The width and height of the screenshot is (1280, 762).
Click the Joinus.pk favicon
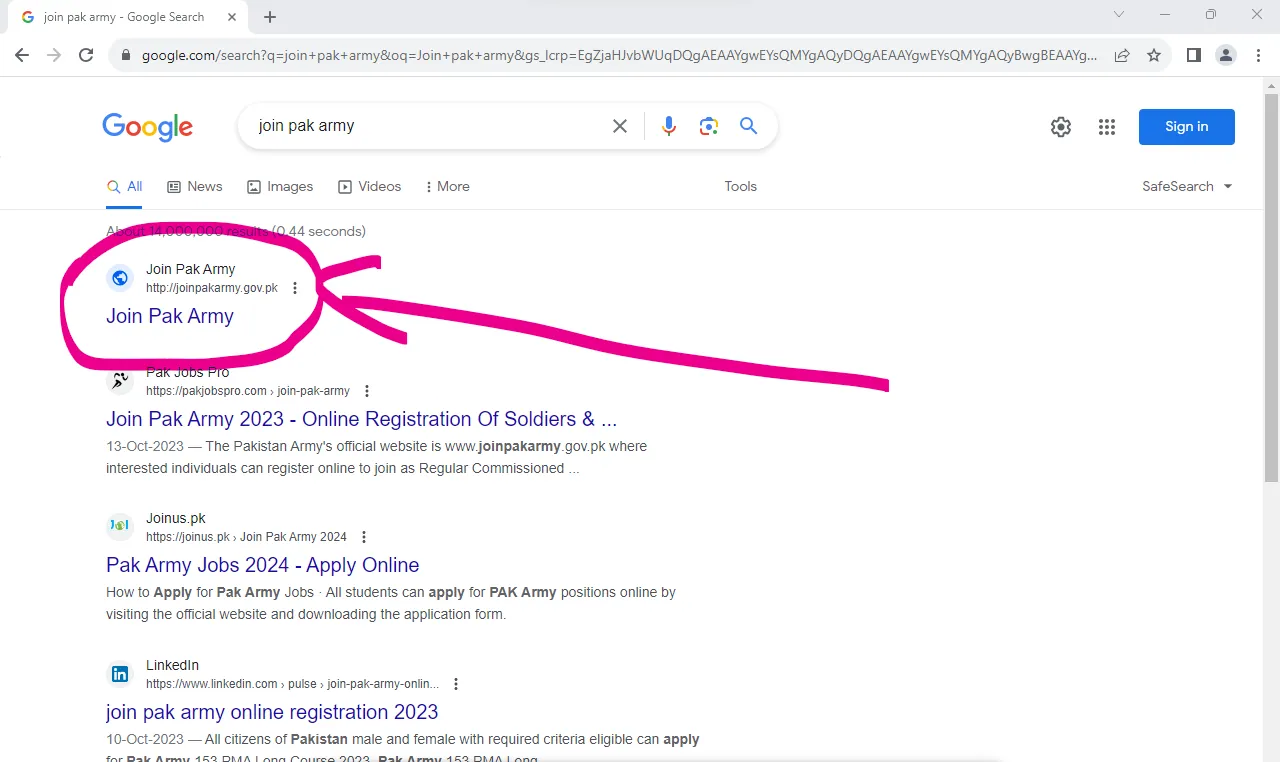[x=120, y=527]
